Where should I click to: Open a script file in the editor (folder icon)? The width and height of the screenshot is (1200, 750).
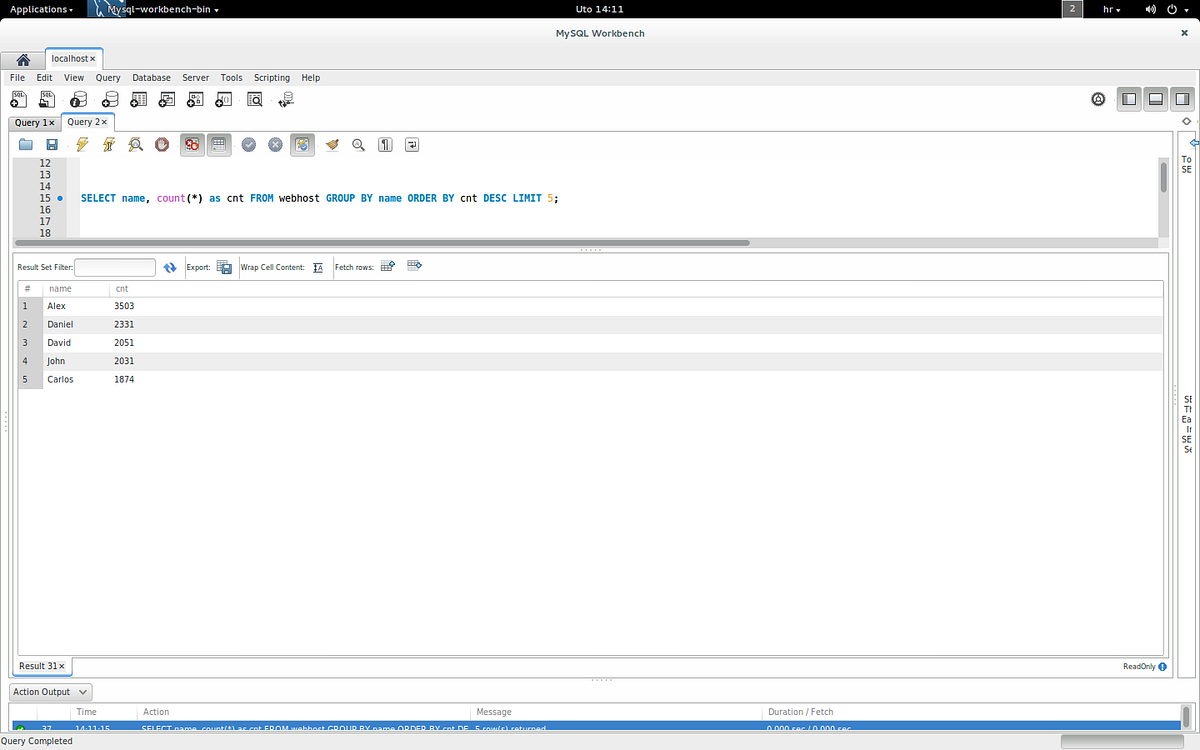pos(26,145)
